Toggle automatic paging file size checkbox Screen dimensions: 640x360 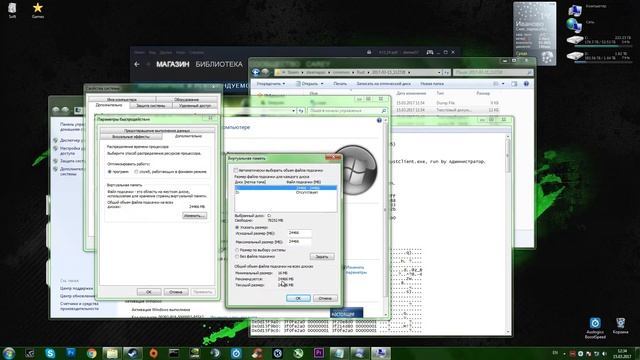coord(236,170)
